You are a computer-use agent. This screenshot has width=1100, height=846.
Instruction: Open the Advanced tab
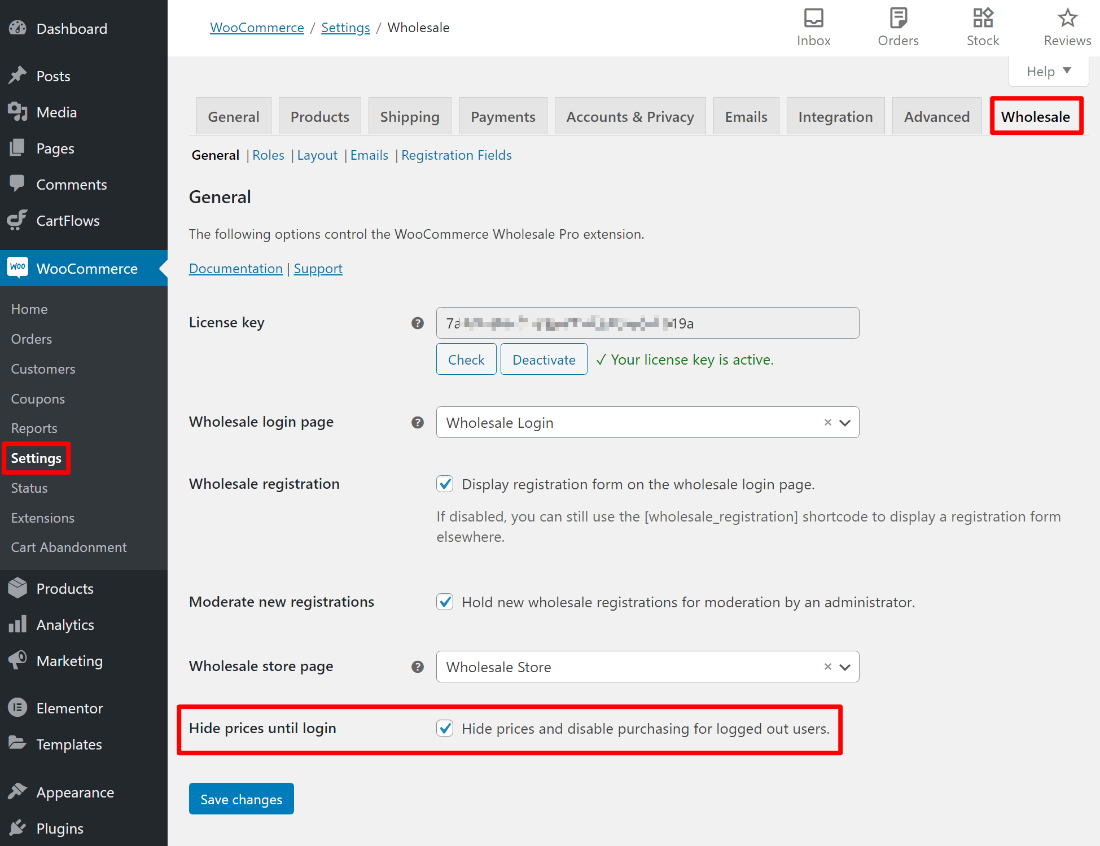[x=937, y=116]
